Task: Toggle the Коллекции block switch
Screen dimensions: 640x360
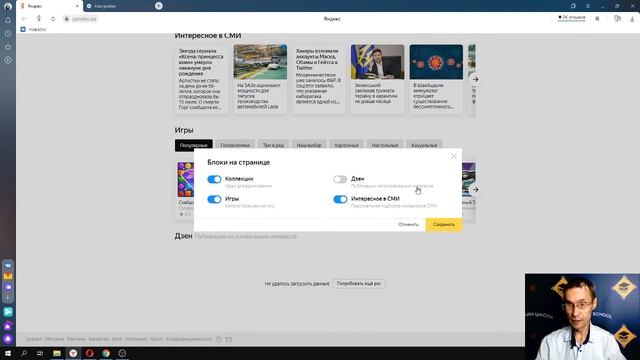Action: [214, 179]
